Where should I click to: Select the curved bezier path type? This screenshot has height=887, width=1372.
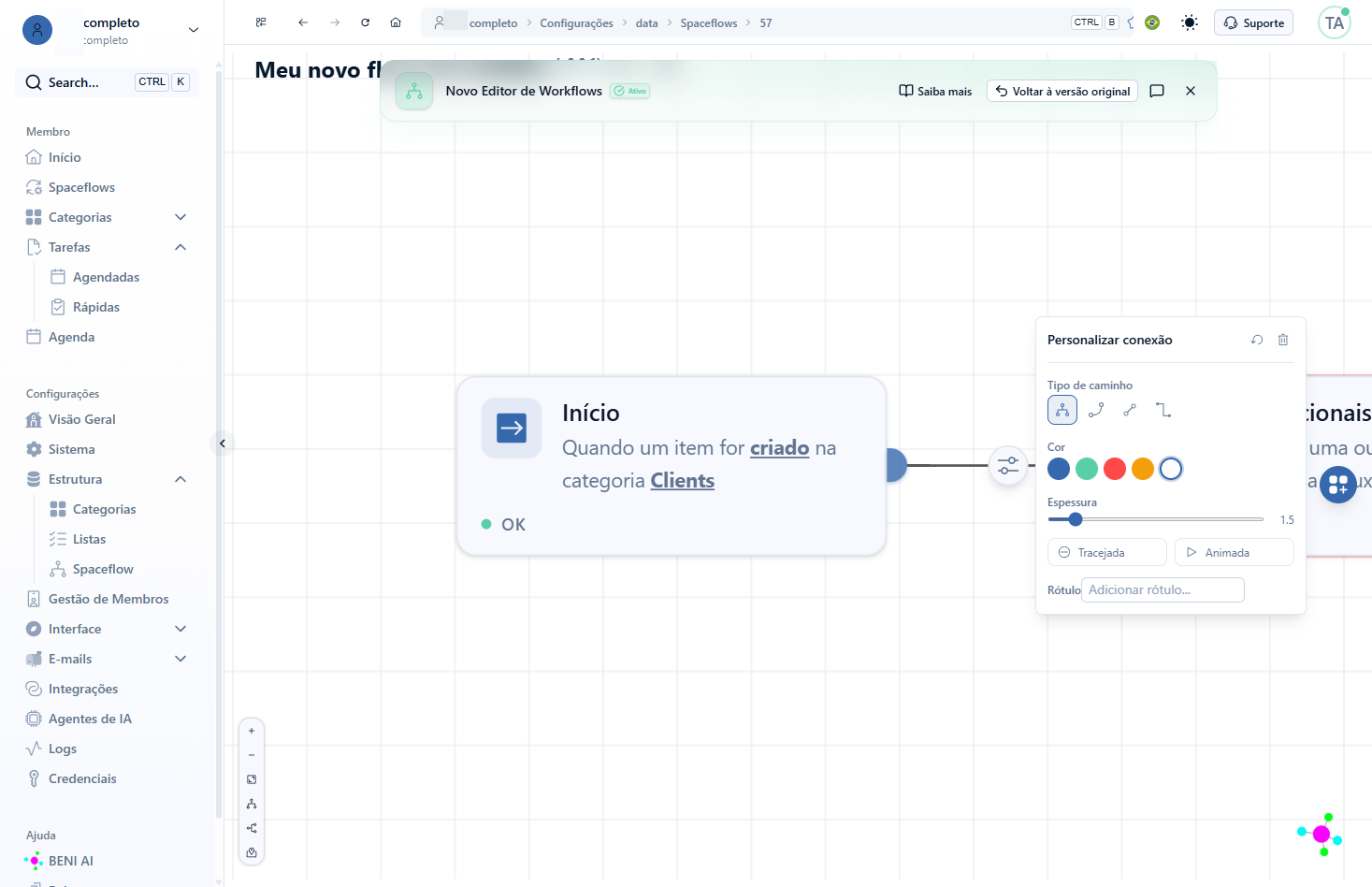click(x=1096, y=410)
